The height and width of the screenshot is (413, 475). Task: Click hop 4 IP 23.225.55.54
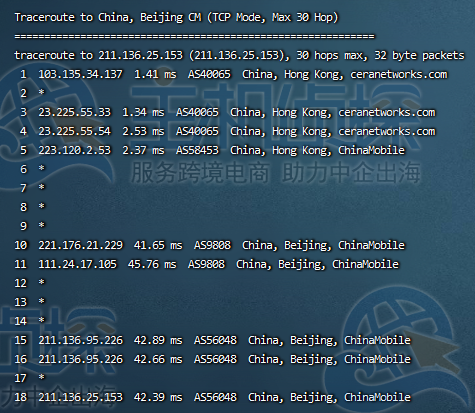(x=74, y=131)
